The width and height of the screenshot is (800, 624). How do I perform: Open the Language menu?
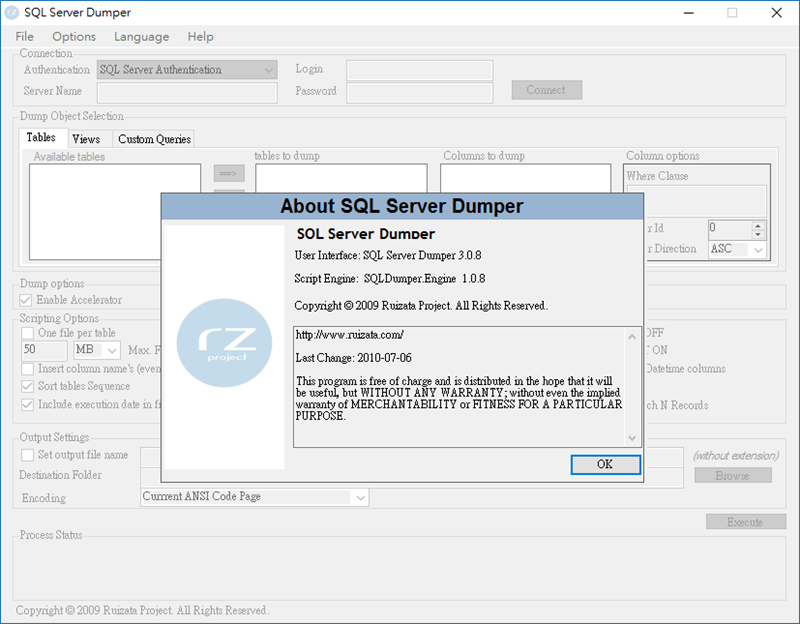tap(141, 37)
